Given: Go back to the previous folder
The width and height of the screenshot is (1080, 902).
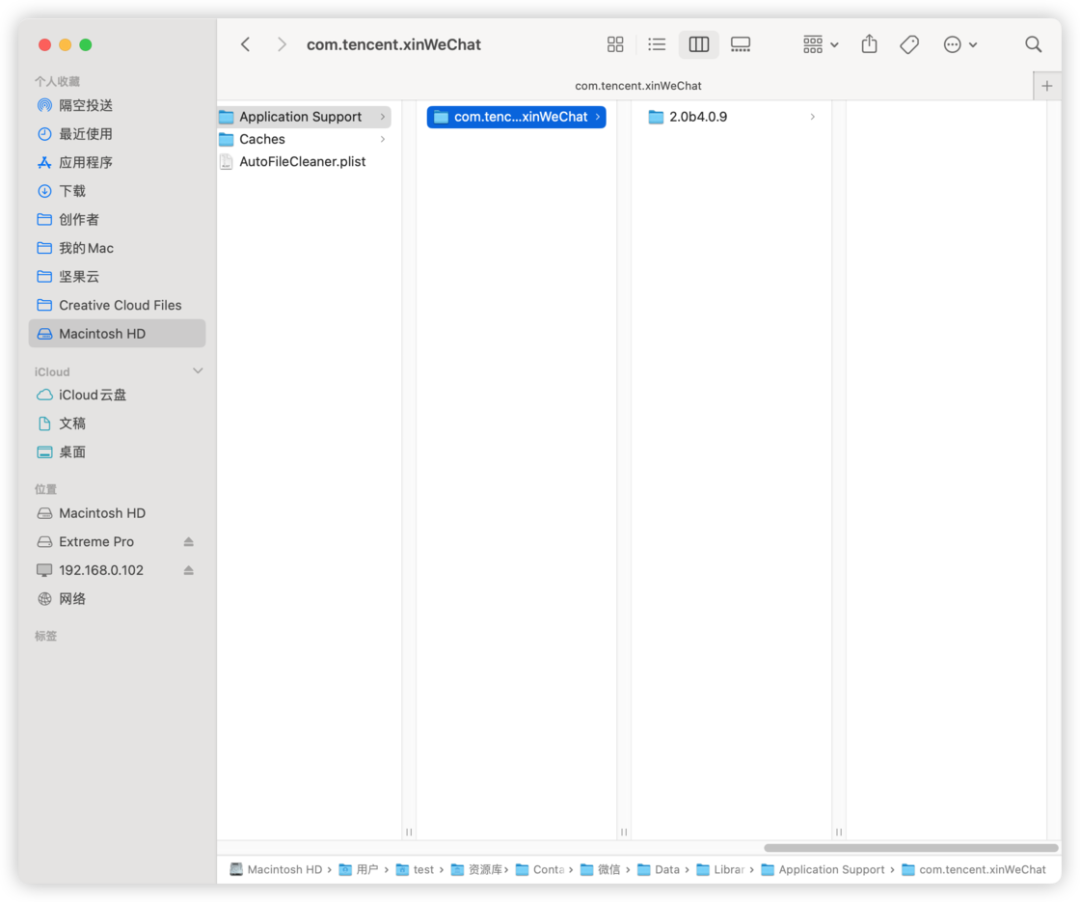Looking at the screenshot, I should coord(245,45).
